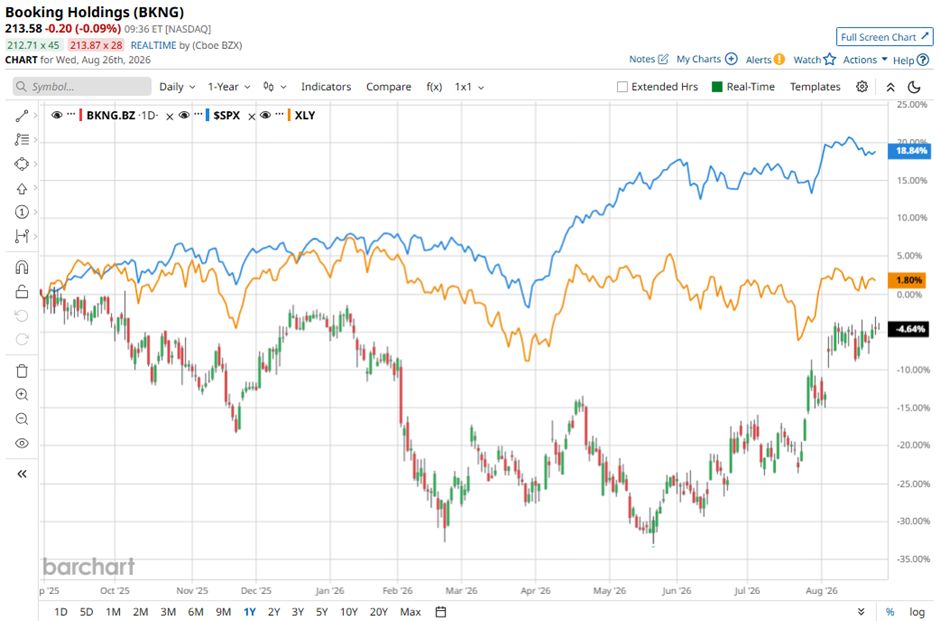Open the date range calendar picker

(x=441, y=611)
